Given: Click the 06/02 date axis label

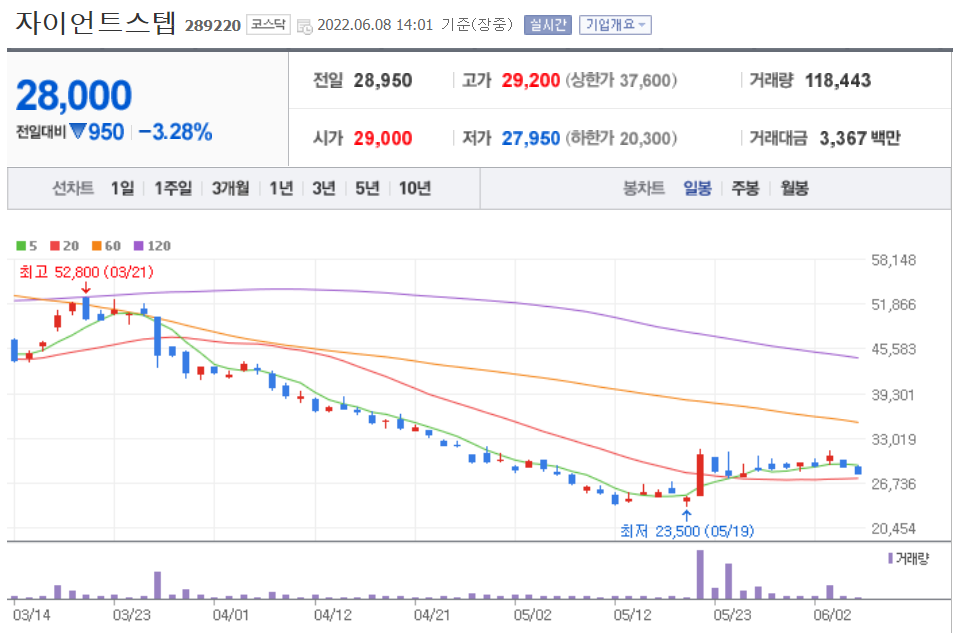Looking at the screenshot, I should 832,615.
